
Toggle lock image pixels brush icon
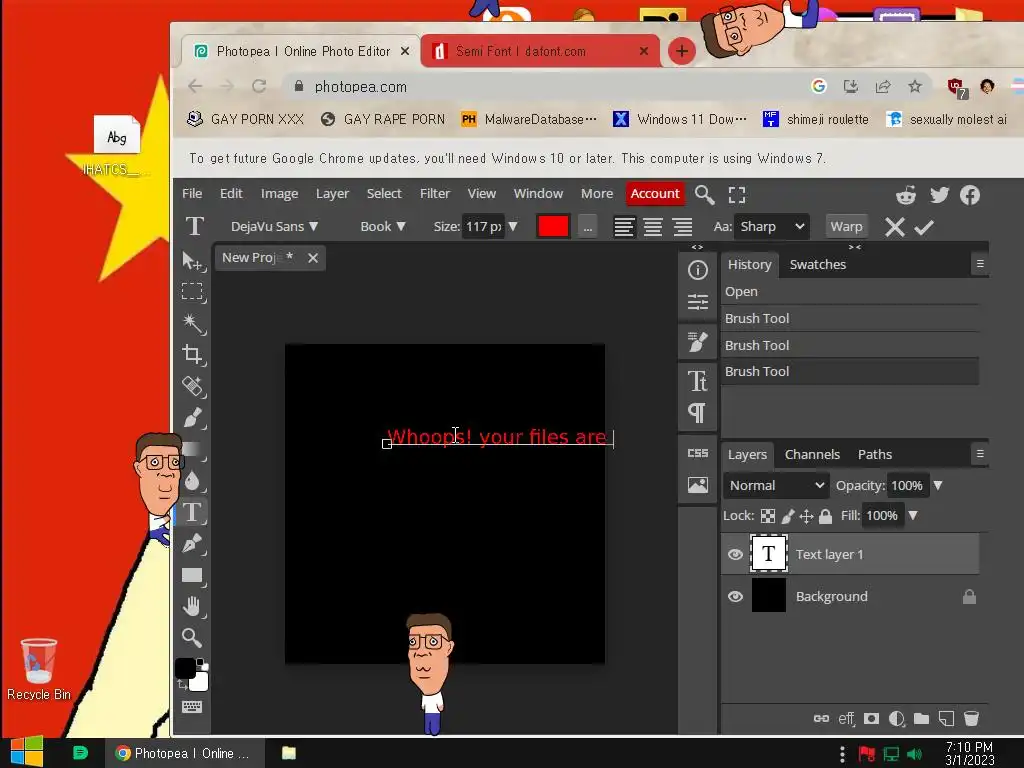click(x=788, y=516)
